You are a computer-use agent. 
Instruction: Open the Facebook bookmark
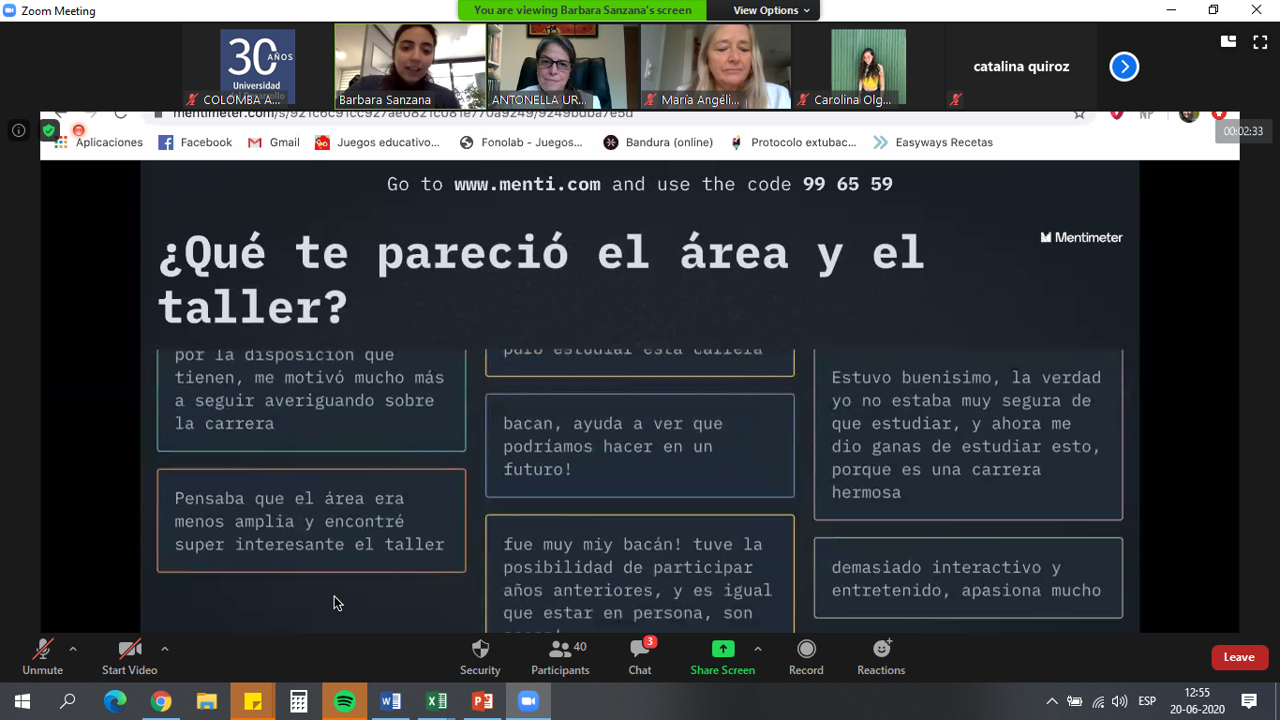coord(195,142)
